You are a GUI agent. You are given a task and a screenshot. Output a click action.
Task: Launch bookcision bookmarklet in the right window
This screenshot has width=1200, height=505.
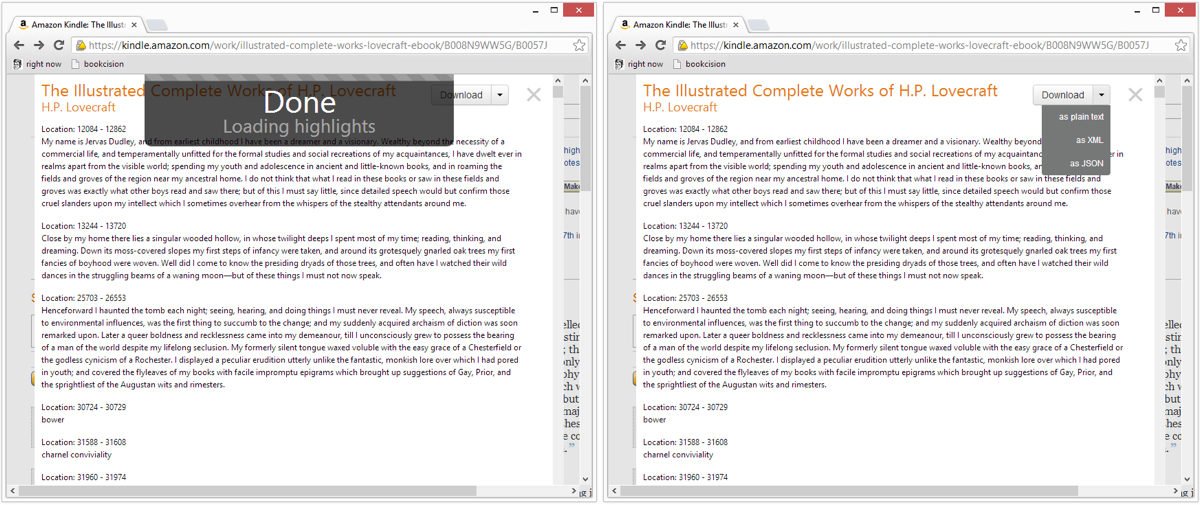pyautogui.click(x=699, y=64)
